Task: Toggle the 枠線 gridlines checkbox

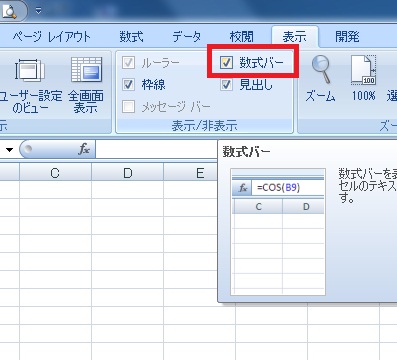Action: [x=128, y=84]
